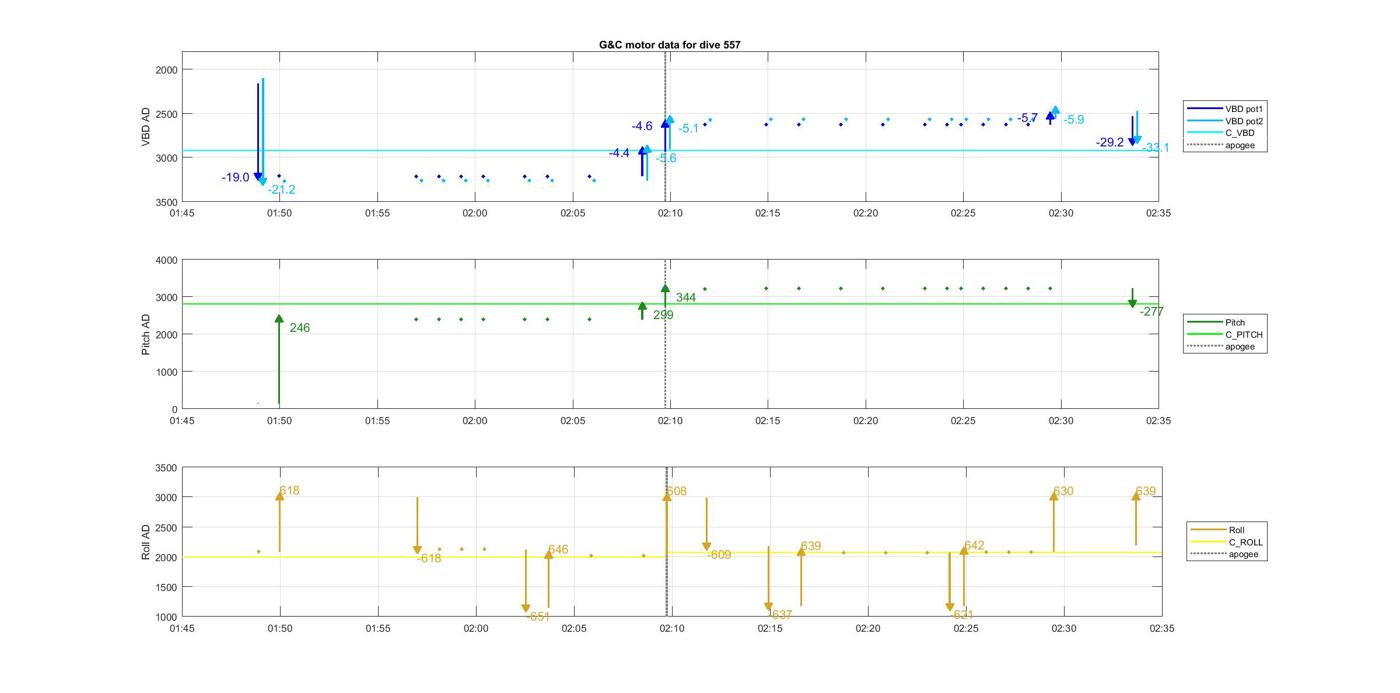Viewport: 1400px width, 693px height.
Task: Click the 'Pitch AD' y-axis label
Action: [145, 334]
